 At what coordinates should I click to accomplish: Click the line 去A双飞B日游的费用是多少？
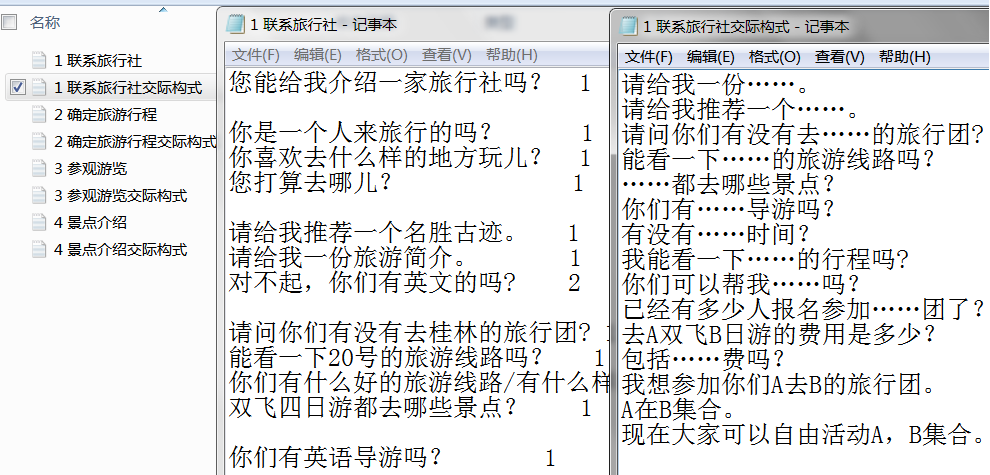[778, 334]
